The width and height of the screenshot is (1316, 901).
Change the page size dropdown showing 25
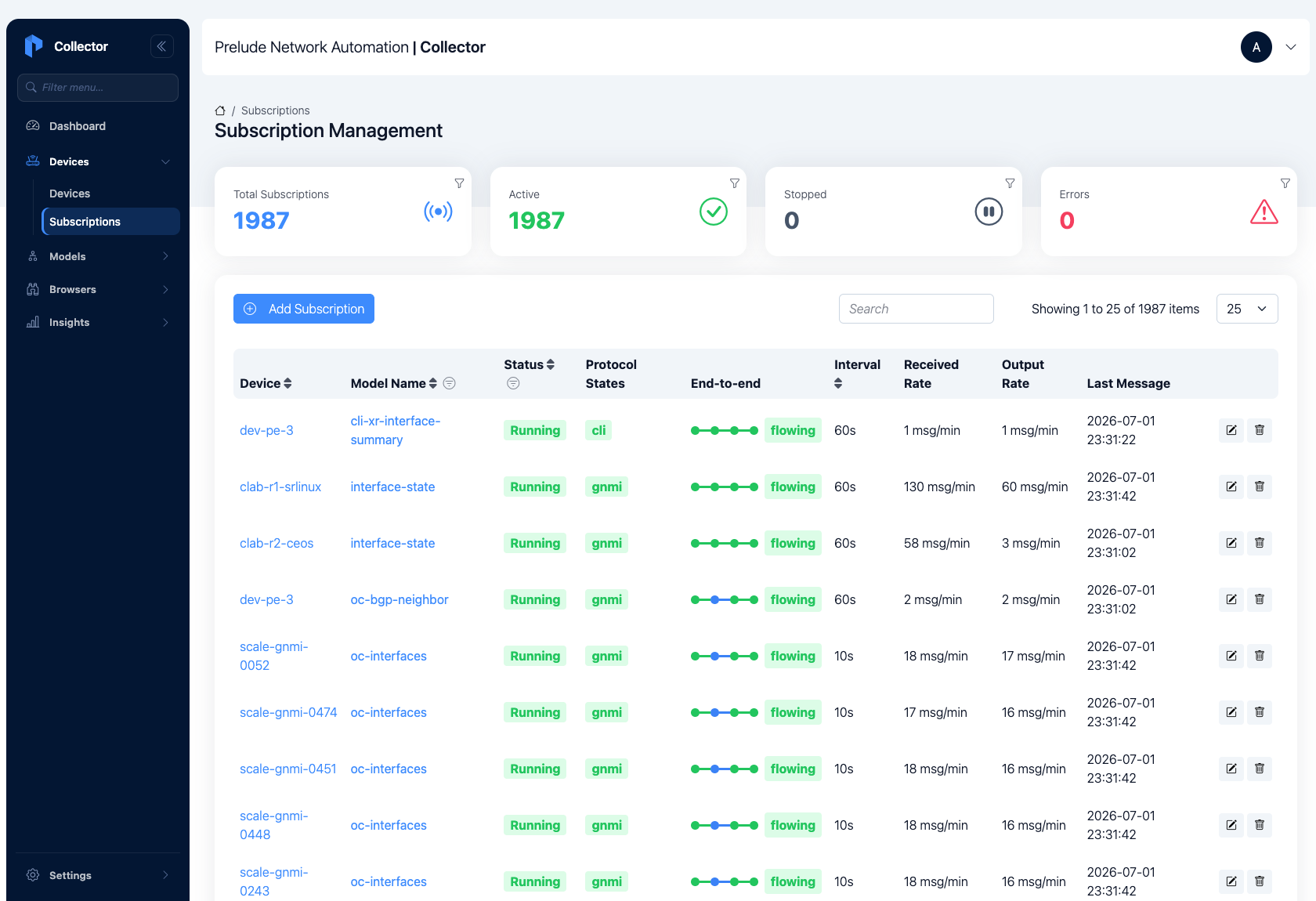pyautogui.click(x=1247, y=309)
